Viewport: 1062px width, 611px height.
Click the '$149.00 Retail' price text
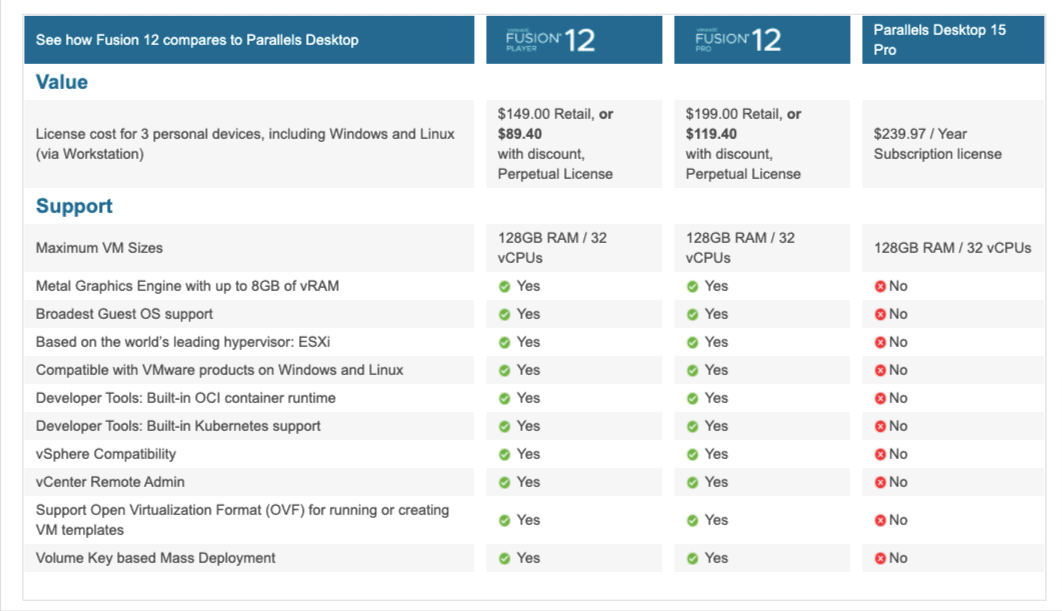[x=545, y=114]
